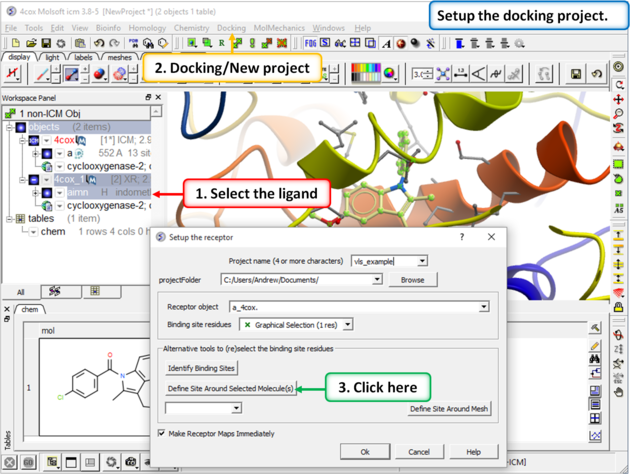Open the Homology menu
This screenshot has width=630, height=474.
click(147, 28)
